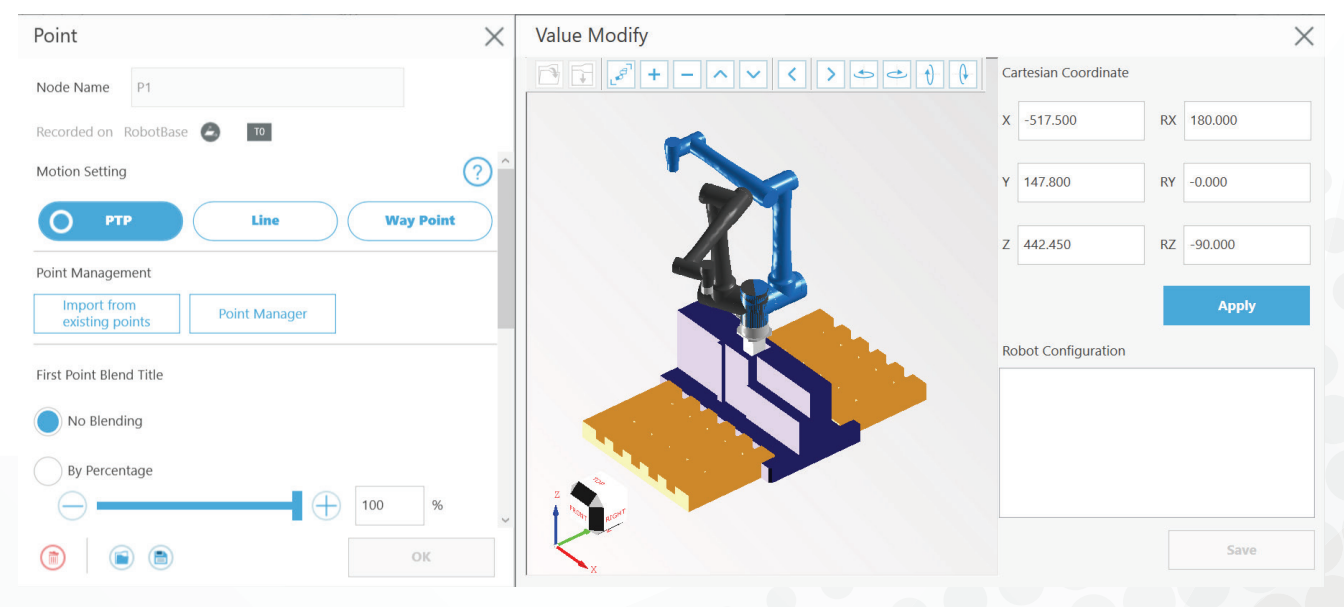Pan the 3D view left with left-chevron
Screen dimensions: 1344x607
click(x=792, y=75)
